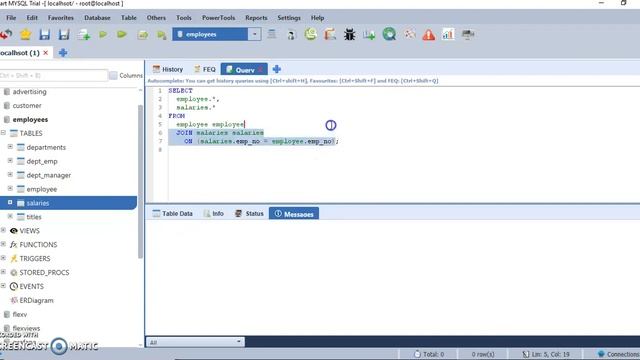Open the All filter dropdown at bottom
The height and width of the screenshot is (360, 640).
pyautogui.click(x=196, y=342)
